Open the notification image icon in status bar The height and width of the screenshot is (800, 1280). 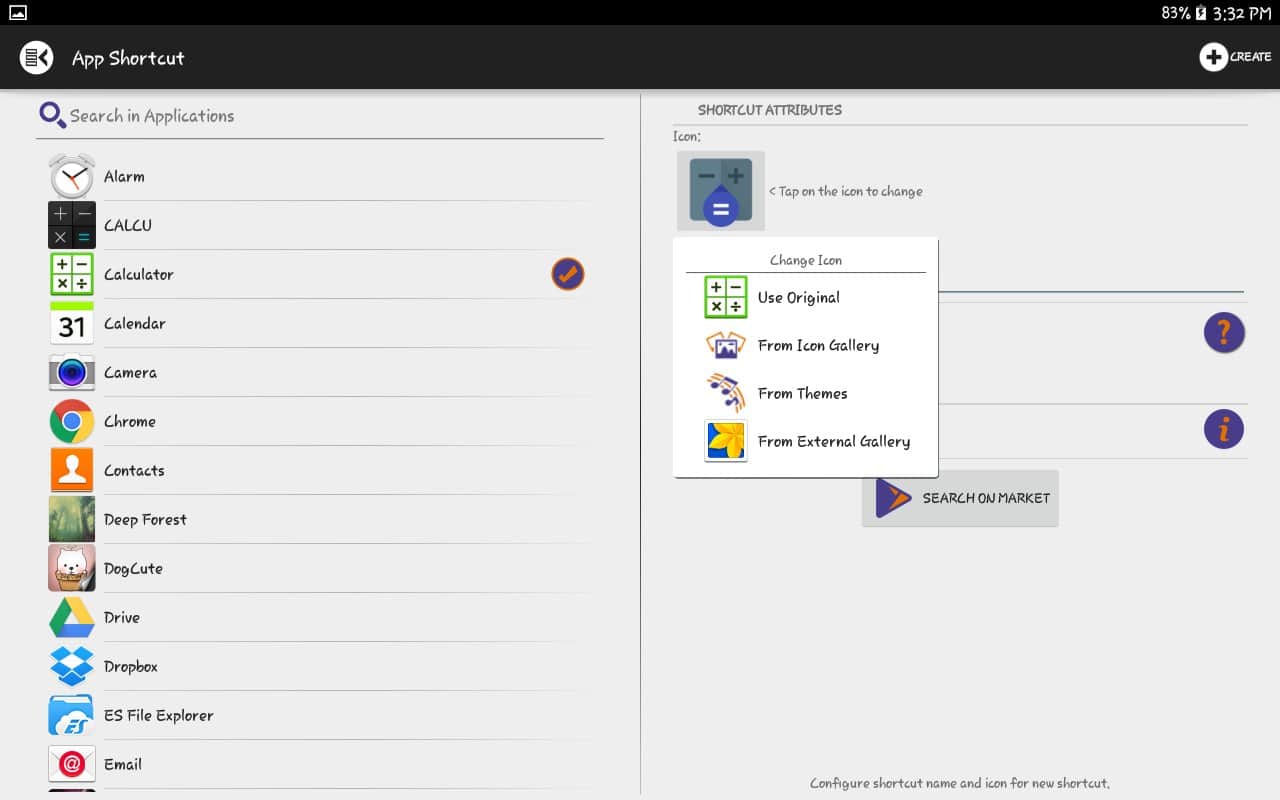(17, 13)
